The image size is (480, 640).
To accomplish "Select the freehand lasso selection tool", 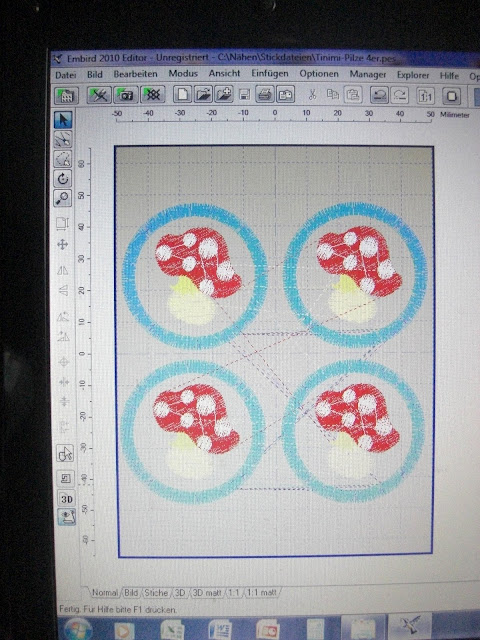I will point(63,159).
